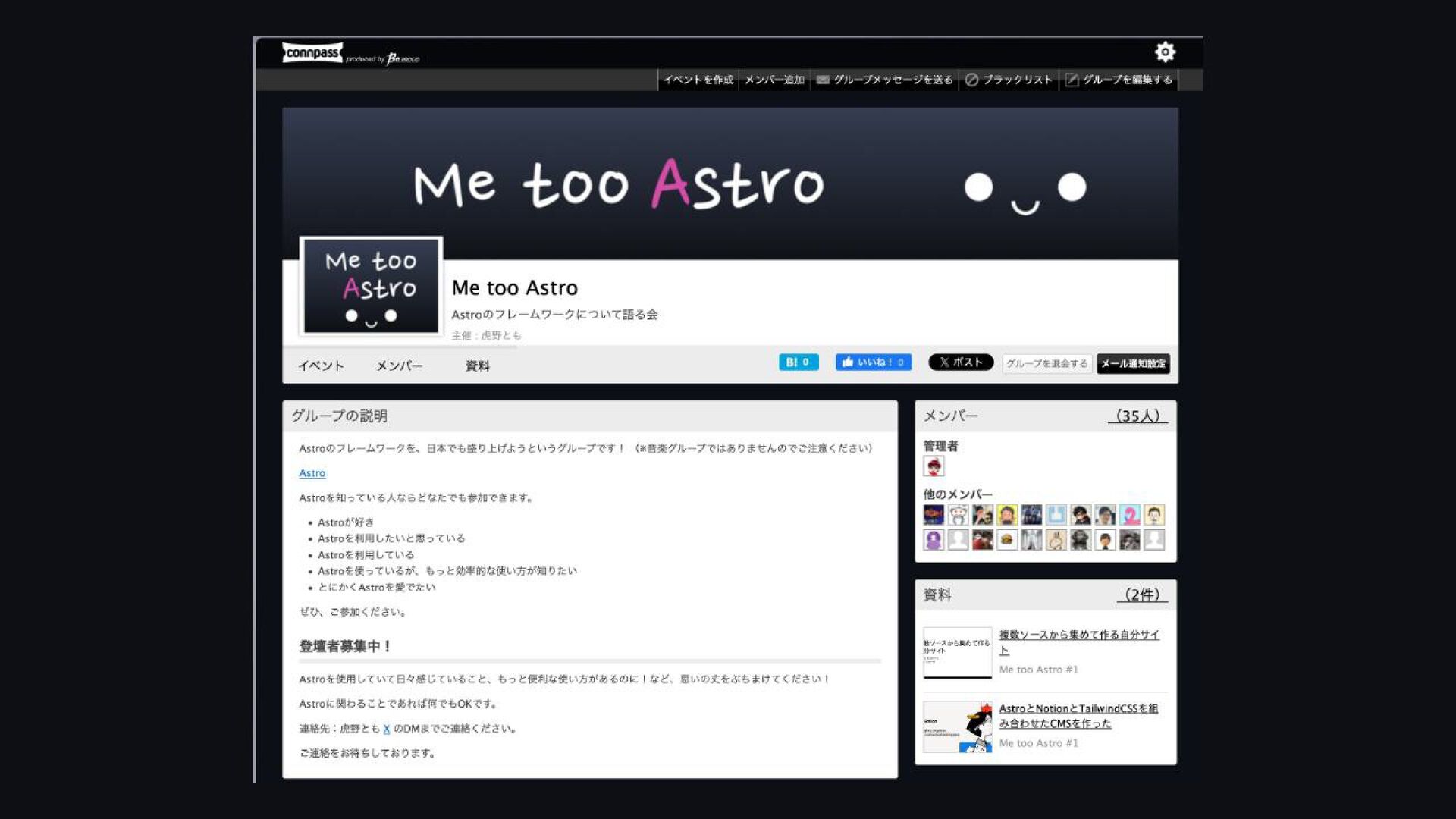Click the Reddit alien member avatar

pos(959,516)
